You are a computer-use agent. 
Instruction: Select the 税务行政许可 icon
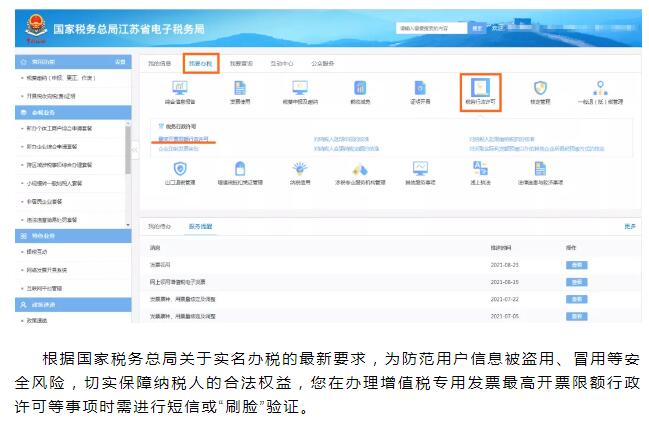[481, 87]
